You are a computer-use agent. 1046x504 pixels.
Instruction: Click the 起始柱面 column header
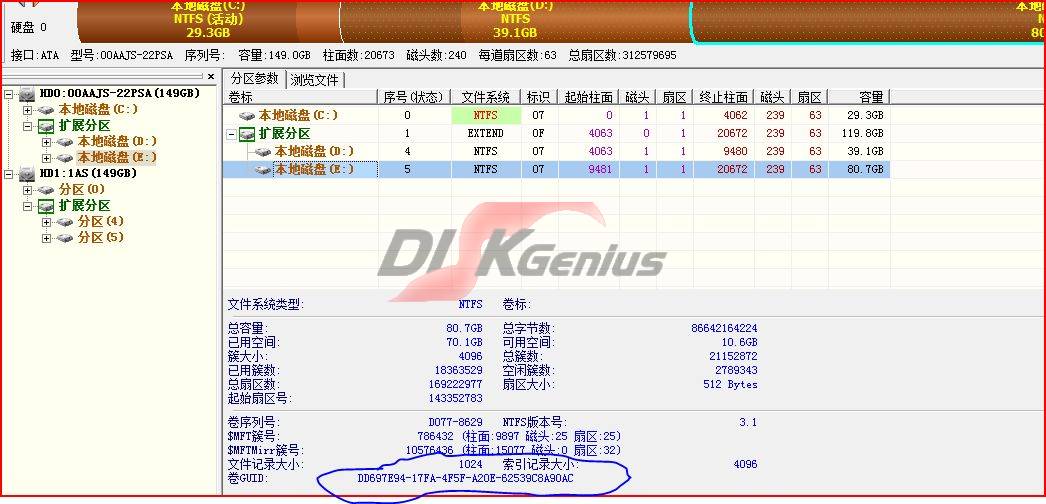[588, 97]
